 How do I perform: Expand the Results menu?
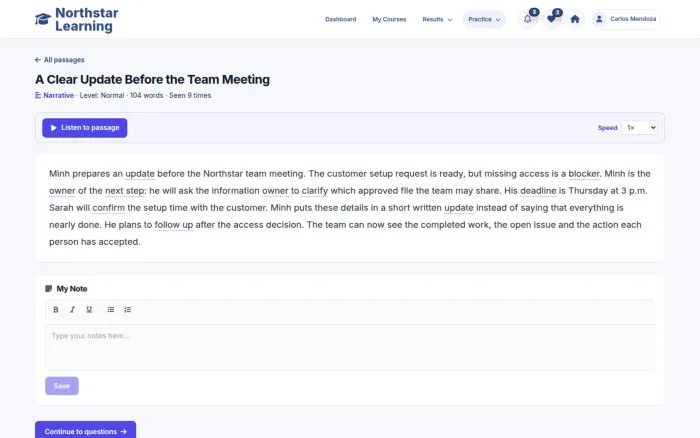tap(437, 19)
